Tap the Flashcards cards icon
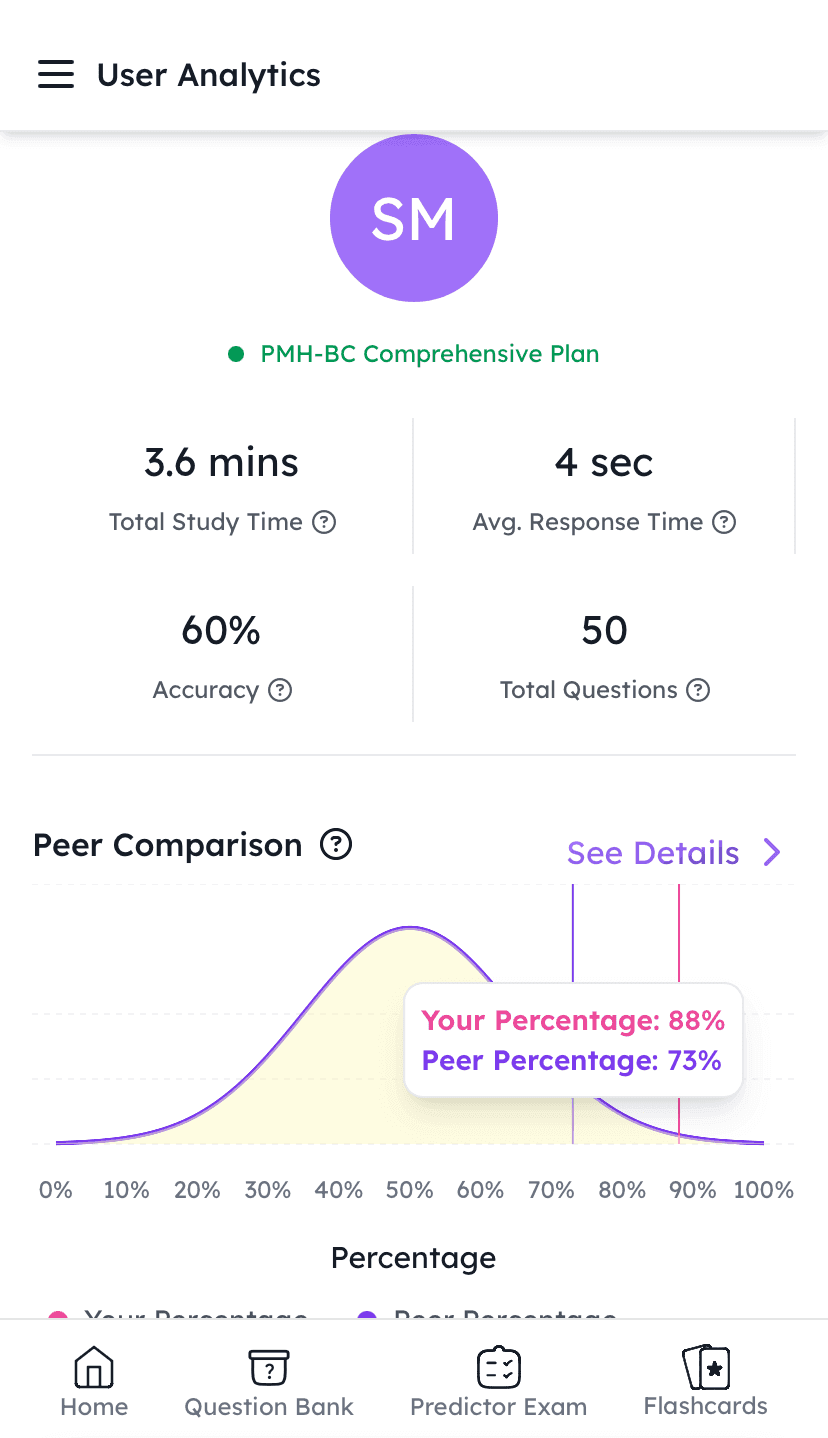This screenshot has width=828, height=1438. (706, 1366)
